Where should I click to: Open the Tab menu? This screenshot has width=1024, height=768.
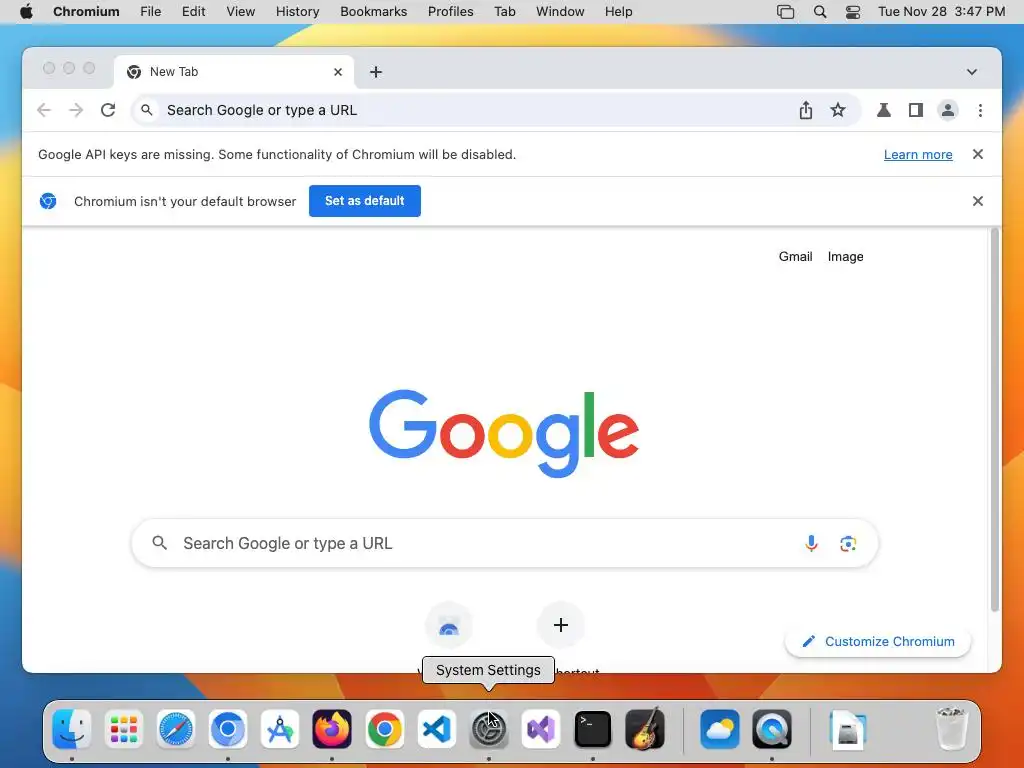(504, 12)
